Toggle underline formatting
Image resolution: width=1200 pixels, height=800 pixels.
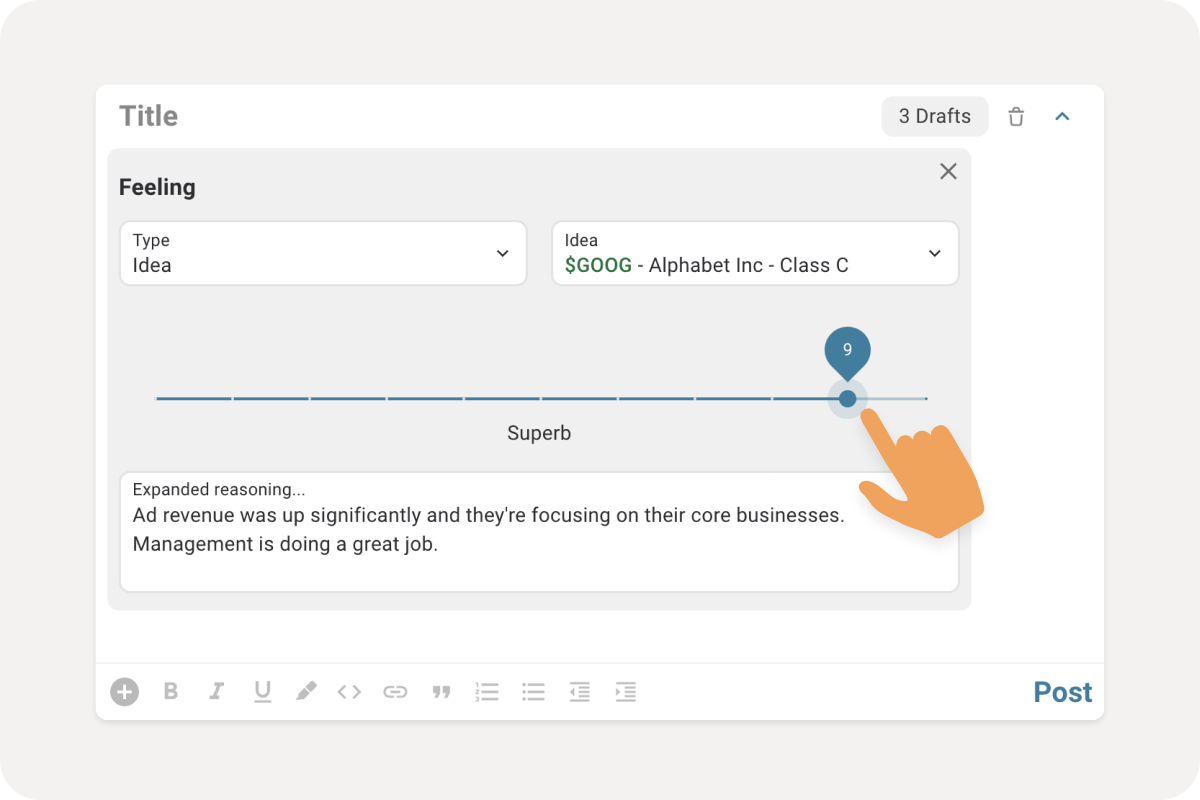262,691
